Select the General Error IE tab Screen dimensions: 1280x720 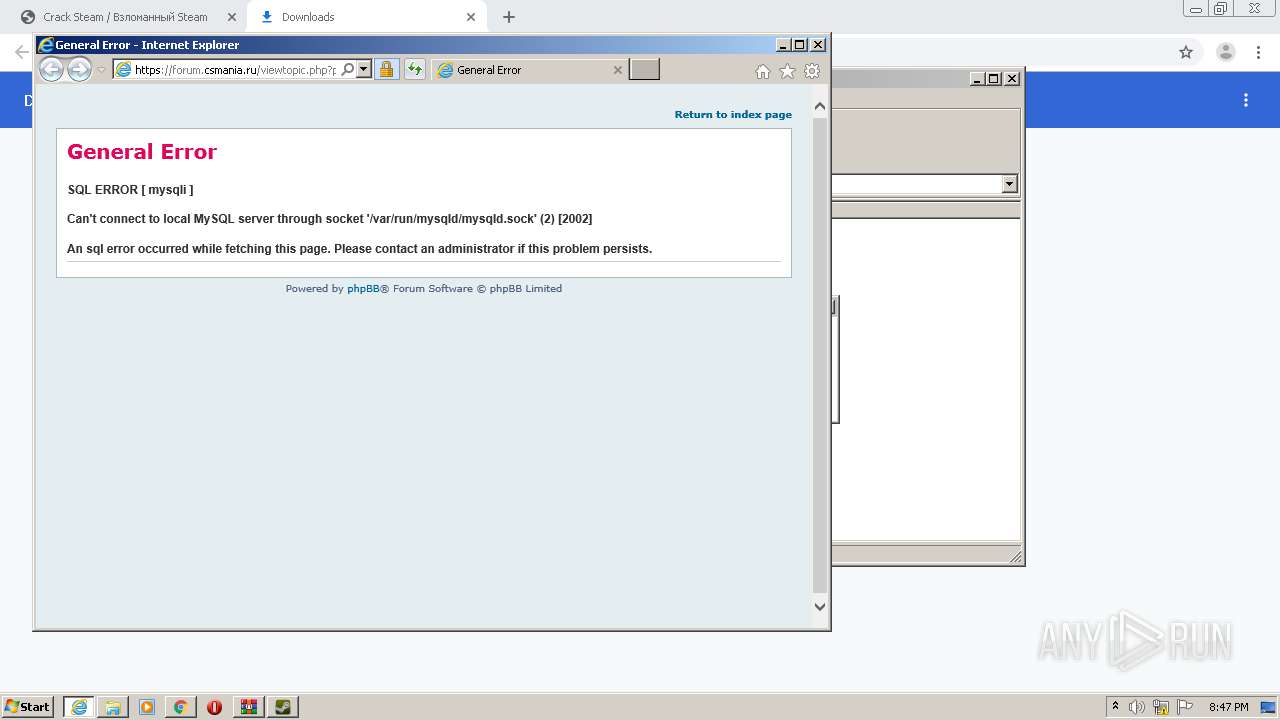tap(530, 70)
